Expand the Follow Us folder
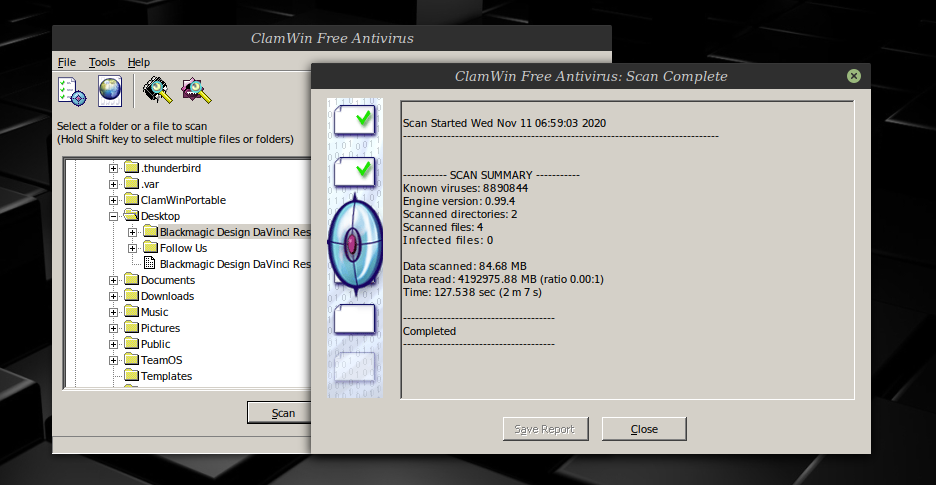The width and height of the screenshot is (936, 485). point(133,248)
